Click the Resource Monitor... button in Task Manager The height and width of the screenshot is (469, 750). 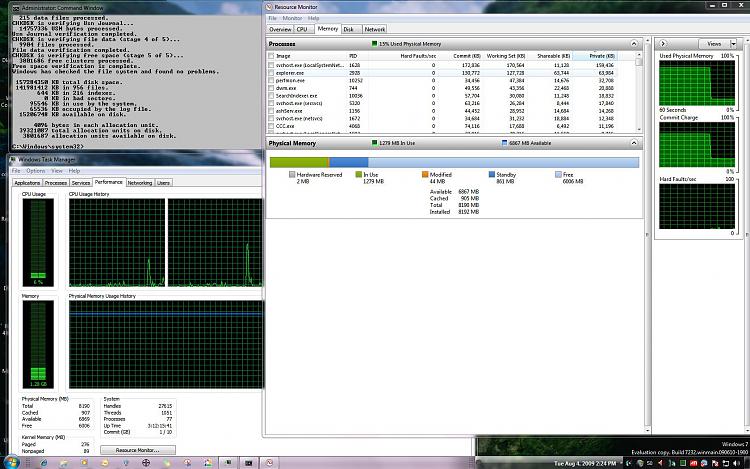[138, 450]
